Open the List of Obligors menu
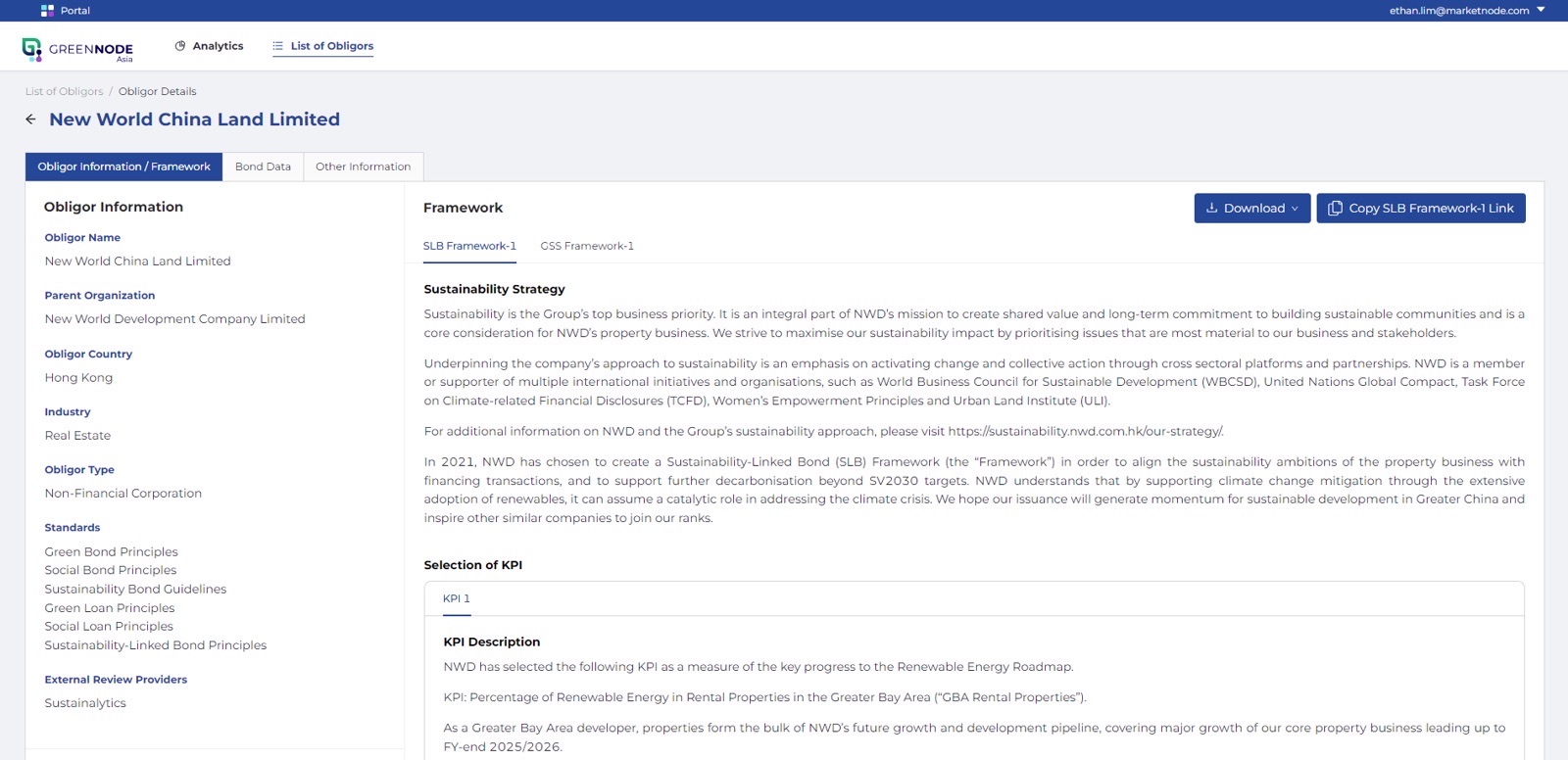The width and height of the screenshot is (1568, 760). click(322, 46)
